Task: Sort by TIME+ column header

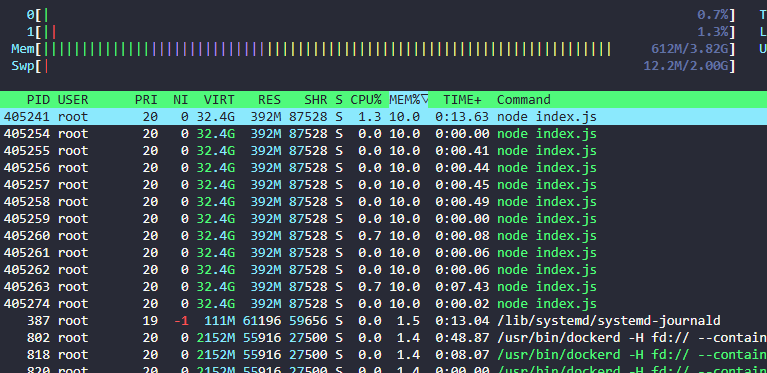Action: coord(462,100)
